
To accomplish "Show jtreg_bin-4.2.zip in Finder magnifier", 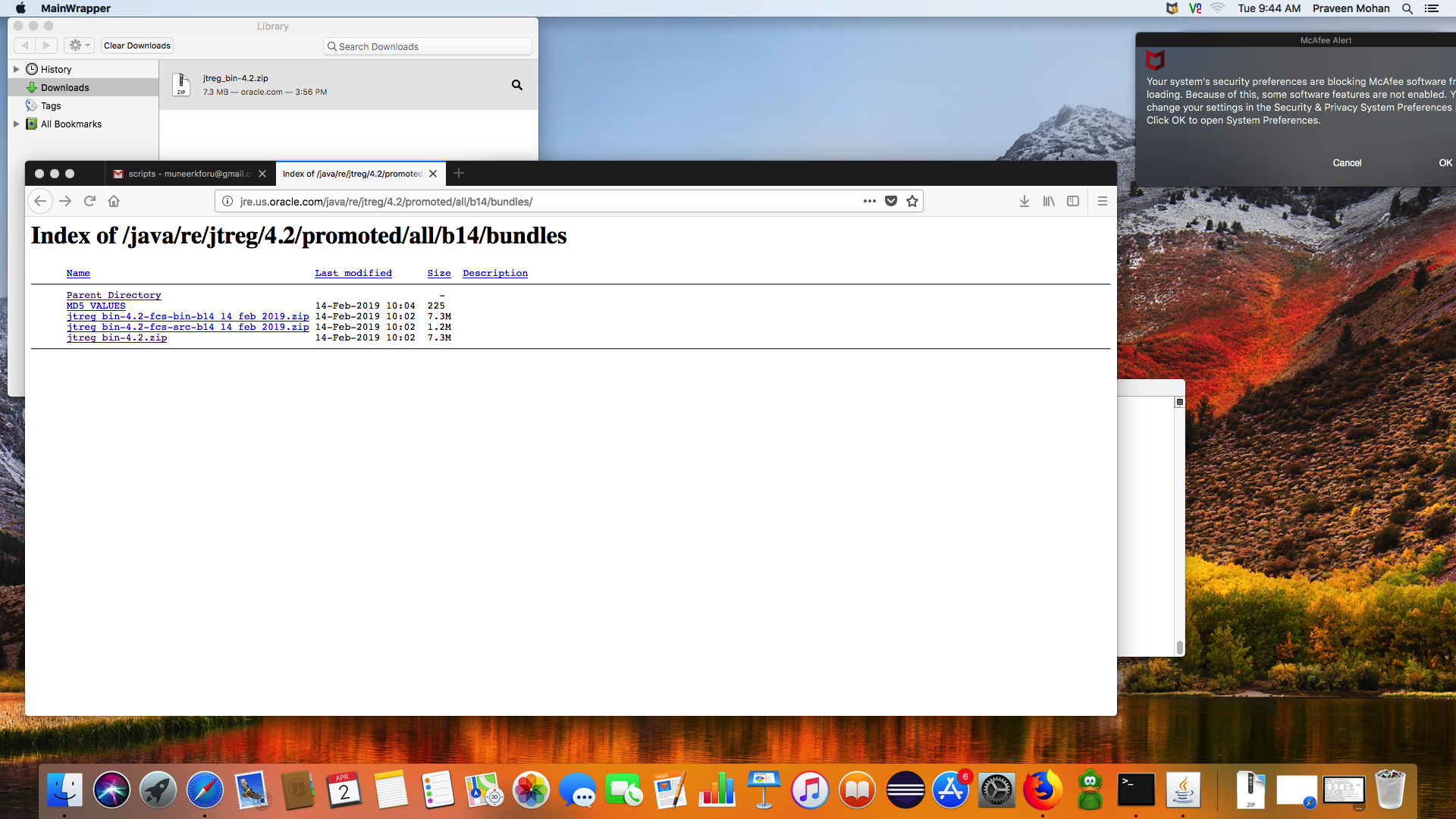I will coord(517,85).
